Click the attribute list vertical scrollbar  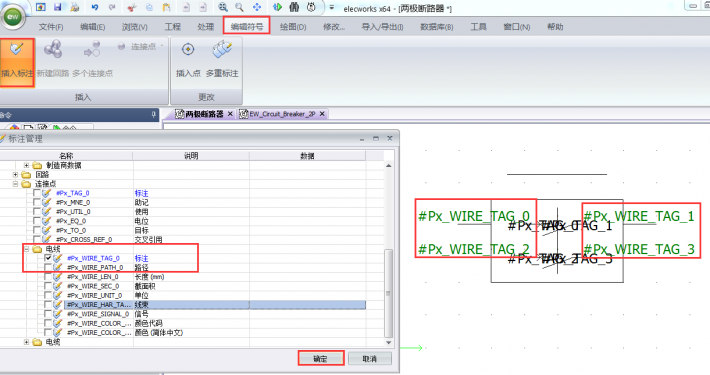[389, 254]
